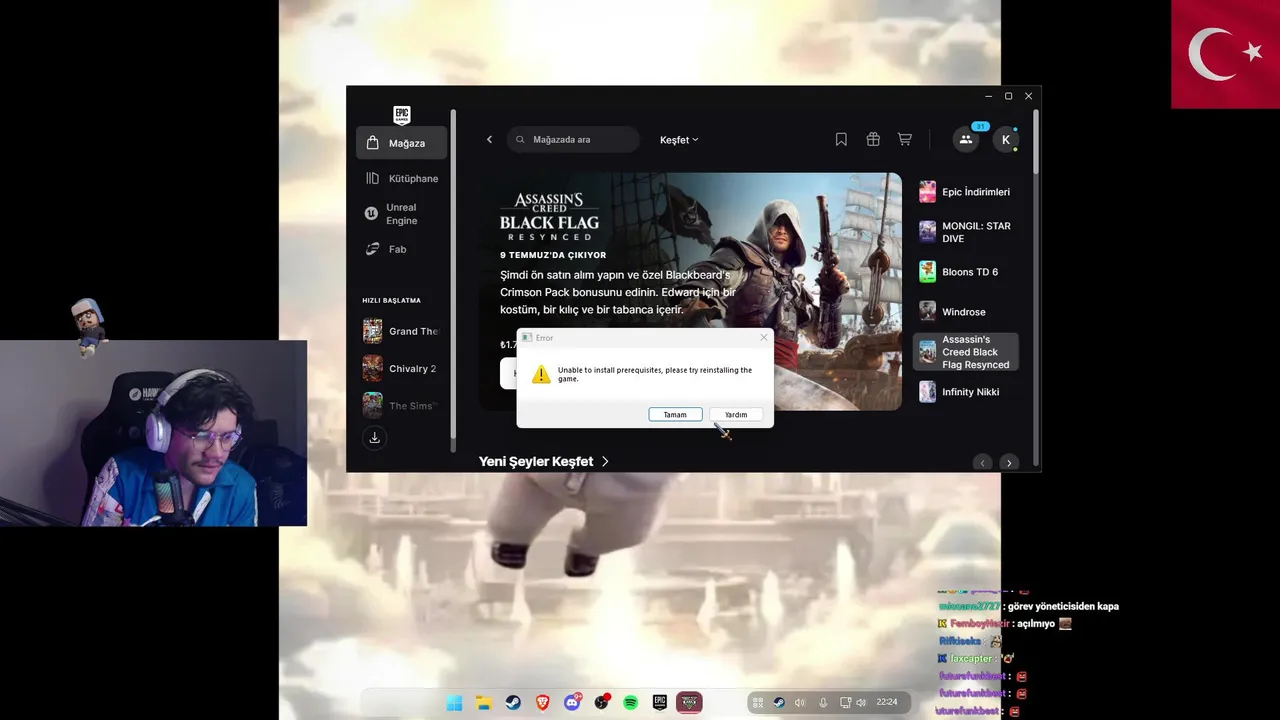The width and height of the screenshot is (1280, 720).
Task: Expand the Keşfet dropdown menu
Action: click(x=679, y=140)
